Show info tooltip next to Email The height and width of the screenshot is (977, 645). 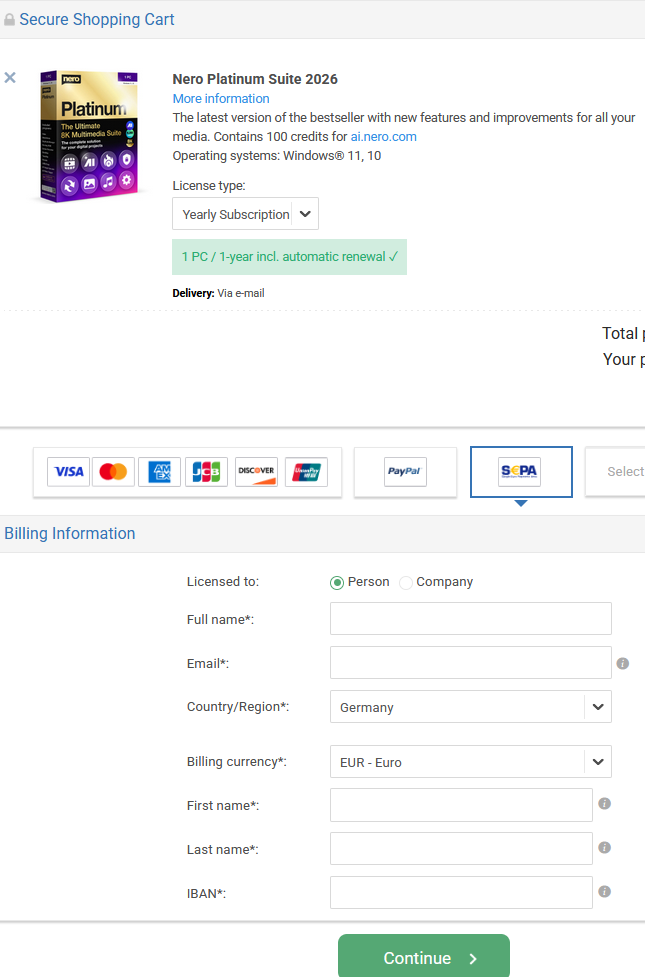[623, 664]
